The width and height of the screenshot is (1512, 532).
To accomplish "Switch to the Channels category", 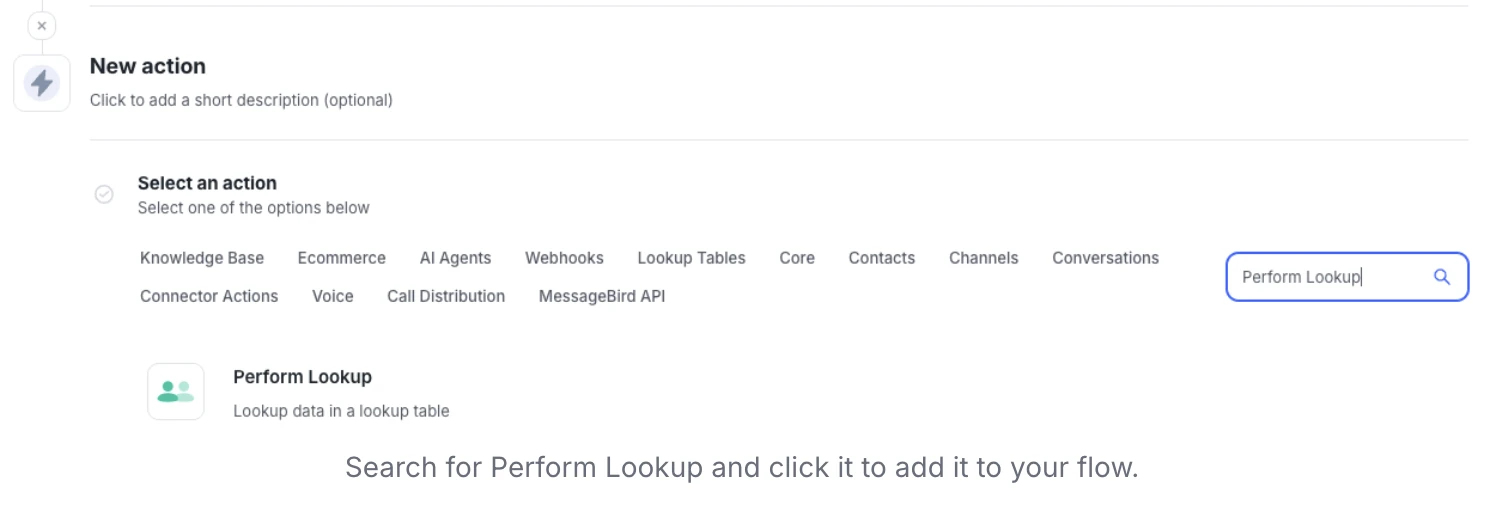I will pyautogui.click(x=983, y=258).
